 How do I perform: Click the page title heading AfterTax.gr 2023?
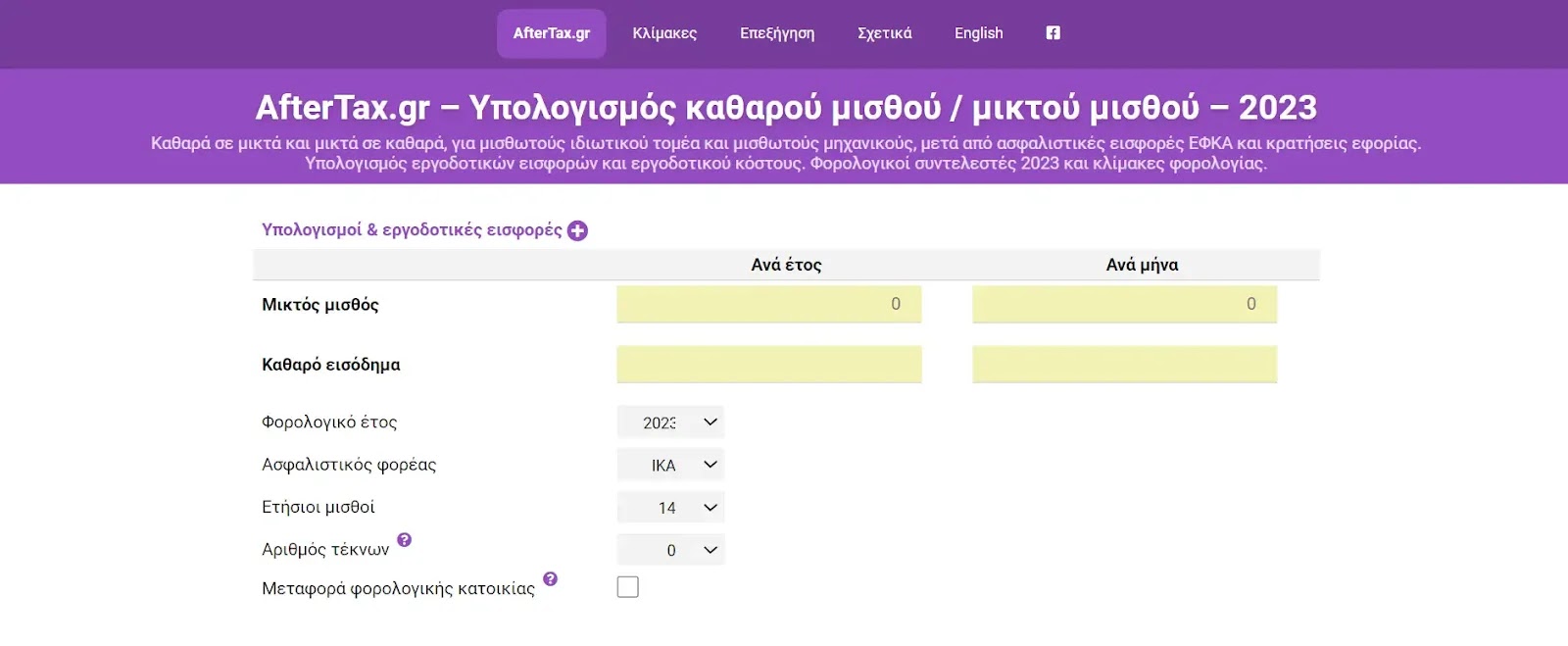point(786,107)
